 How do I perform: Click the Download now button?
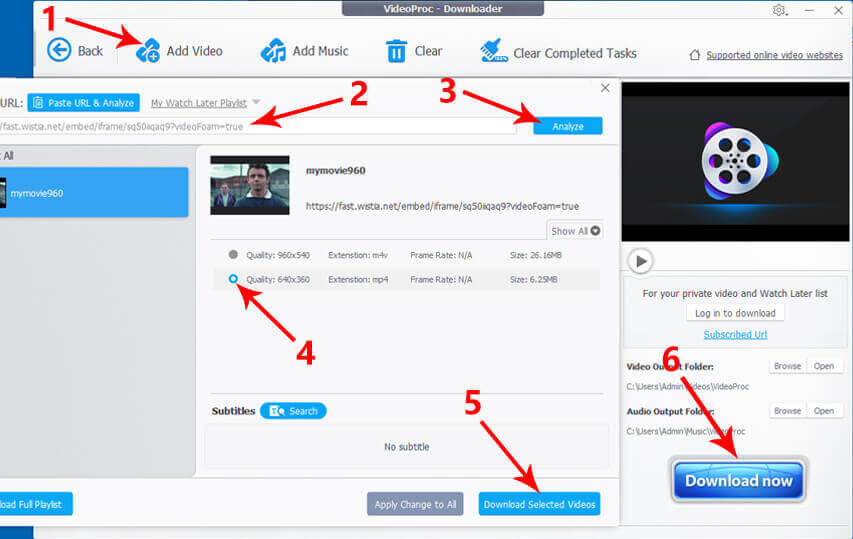(738, 480)
